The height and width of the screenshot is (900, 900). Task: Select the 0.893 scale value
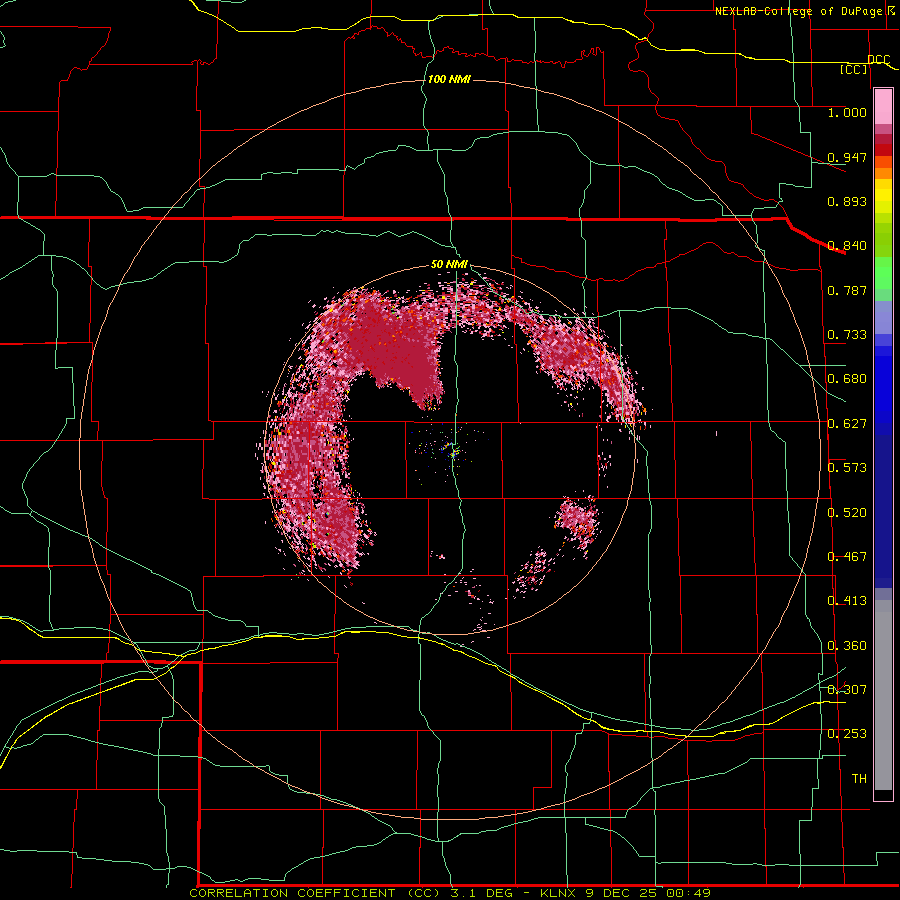pos(847,201)
